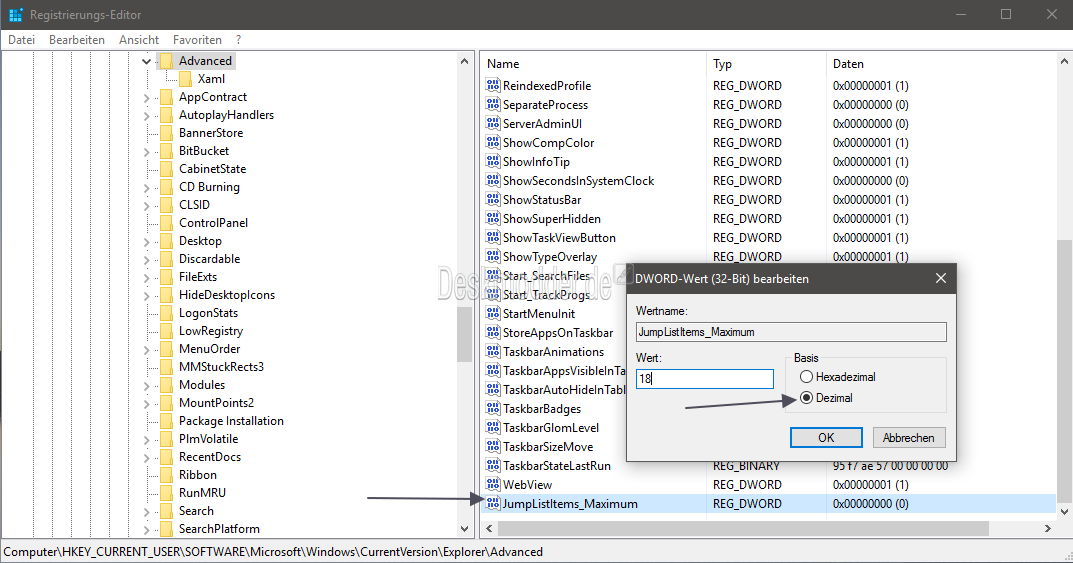Click the registry path in status bar
This screenshot has width=1073, height=563.
coord(273,552)
